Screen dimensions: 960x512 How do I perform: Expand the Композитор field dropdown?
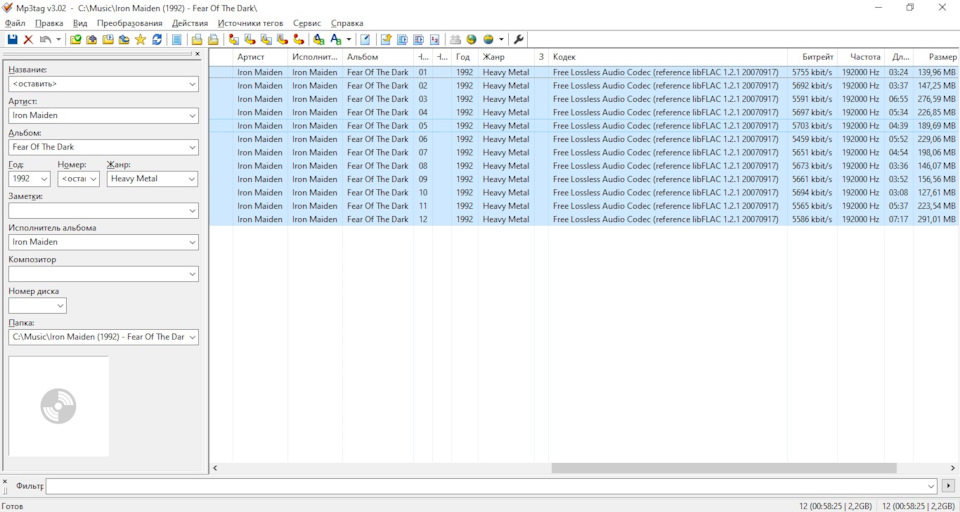tap(193, 274)
